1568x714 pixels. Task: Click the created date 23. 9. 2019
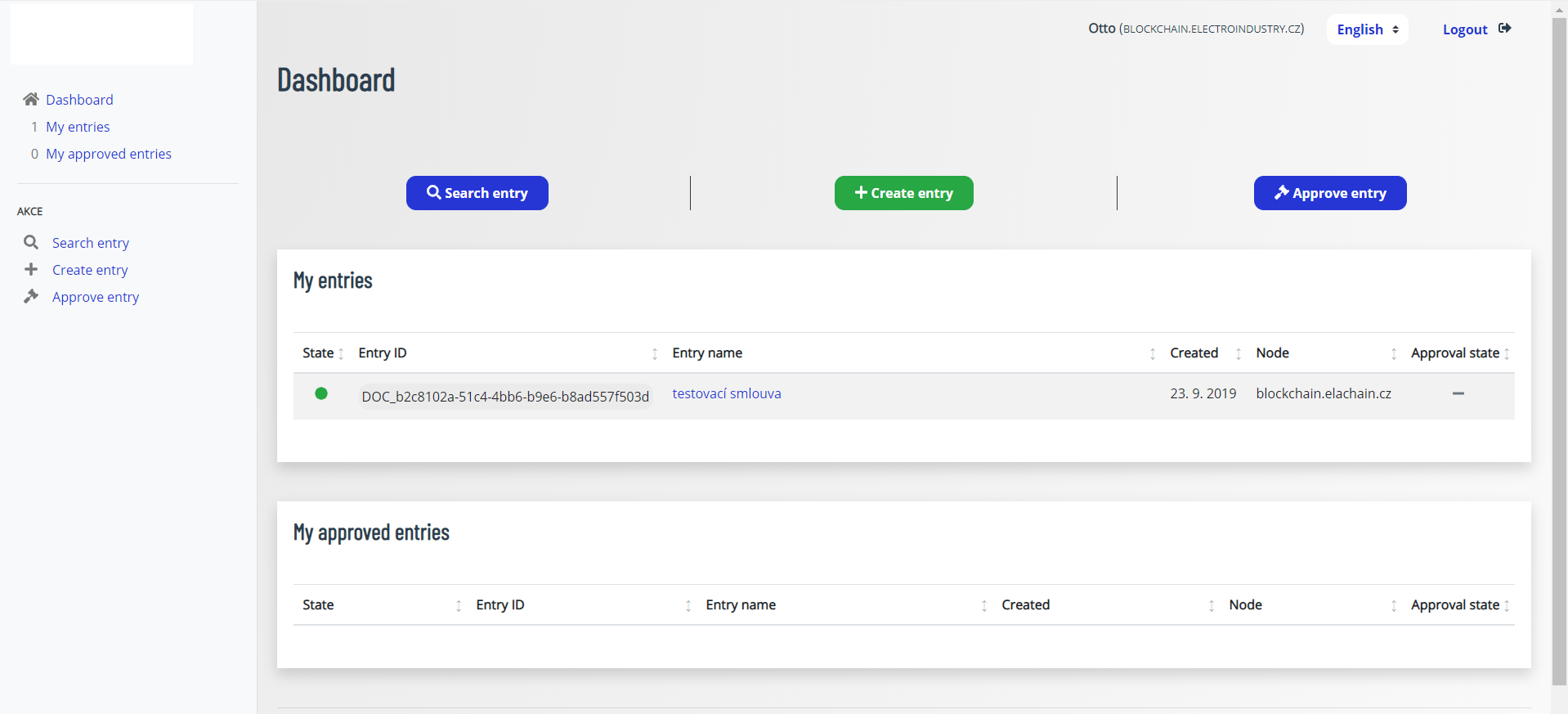pos(1203,393)
